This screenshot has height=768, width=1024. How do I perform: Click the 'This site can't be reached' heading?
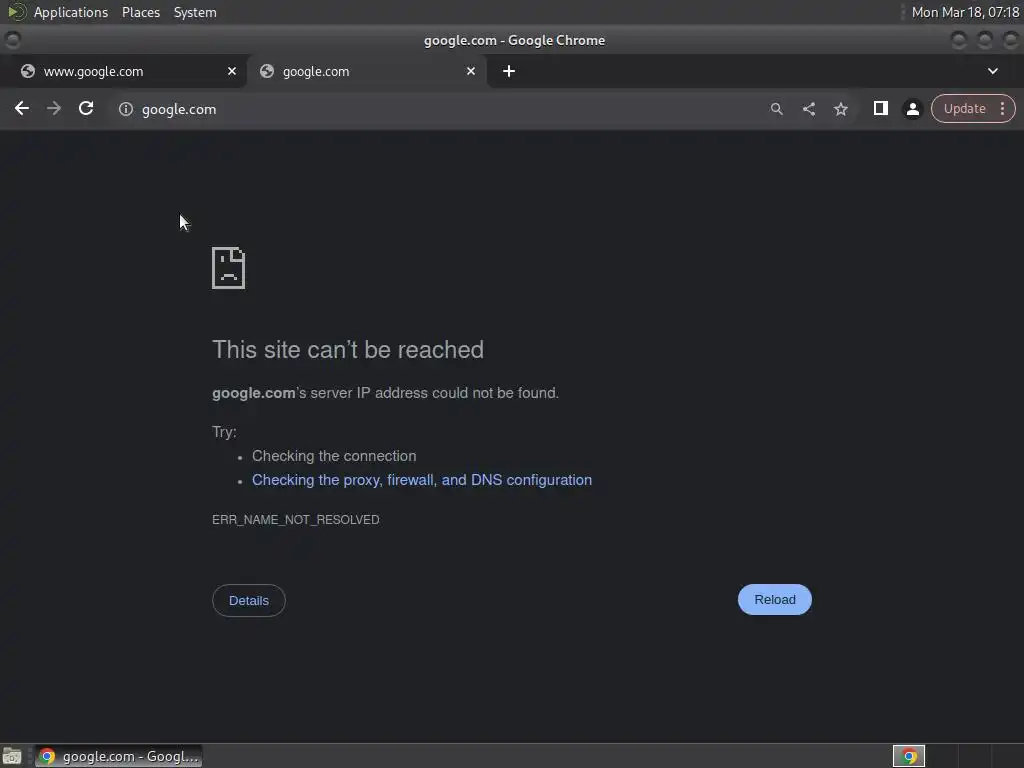point(348,349)
